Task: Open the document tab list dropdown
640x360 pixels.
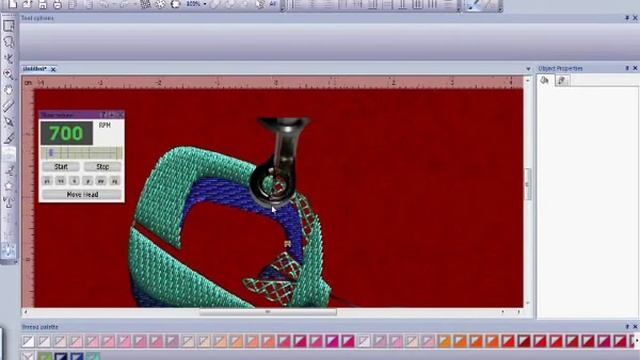Action: point(528,69)
